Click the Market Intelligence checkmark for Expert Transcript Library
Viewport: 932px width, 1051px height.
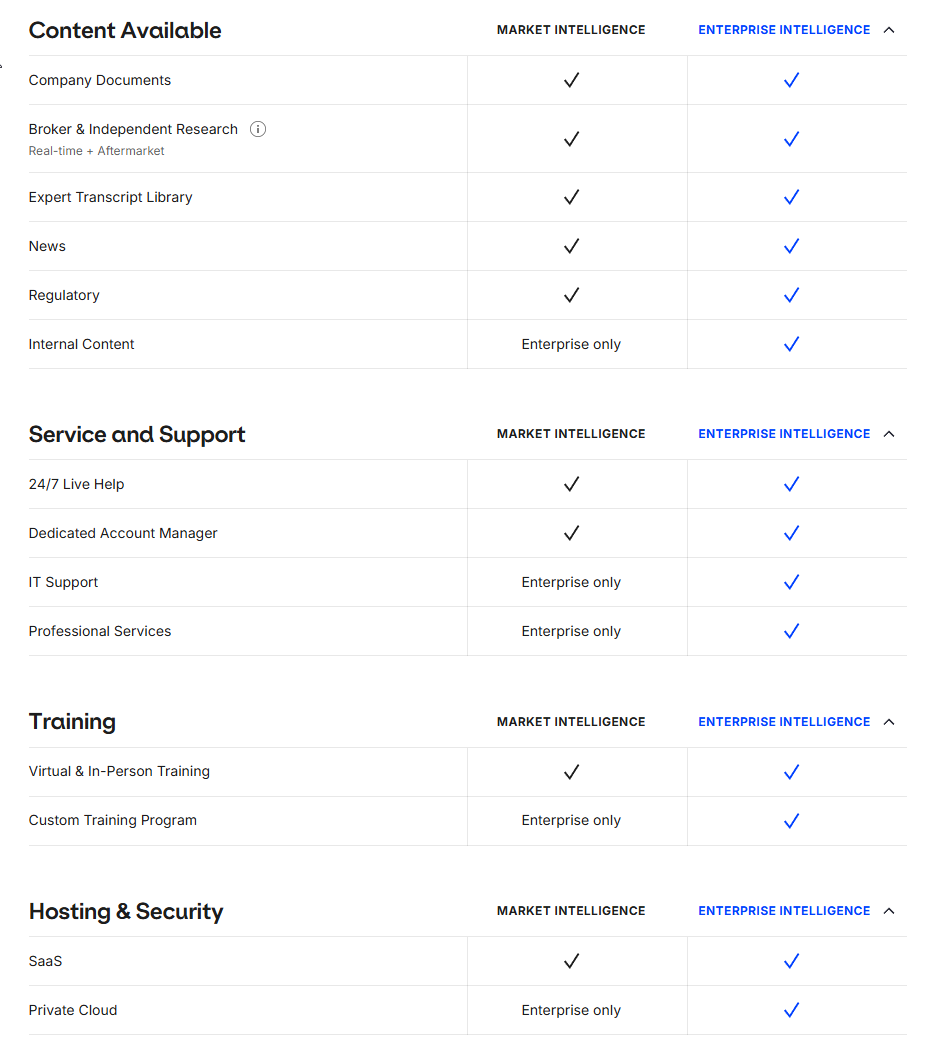[571, 197]
